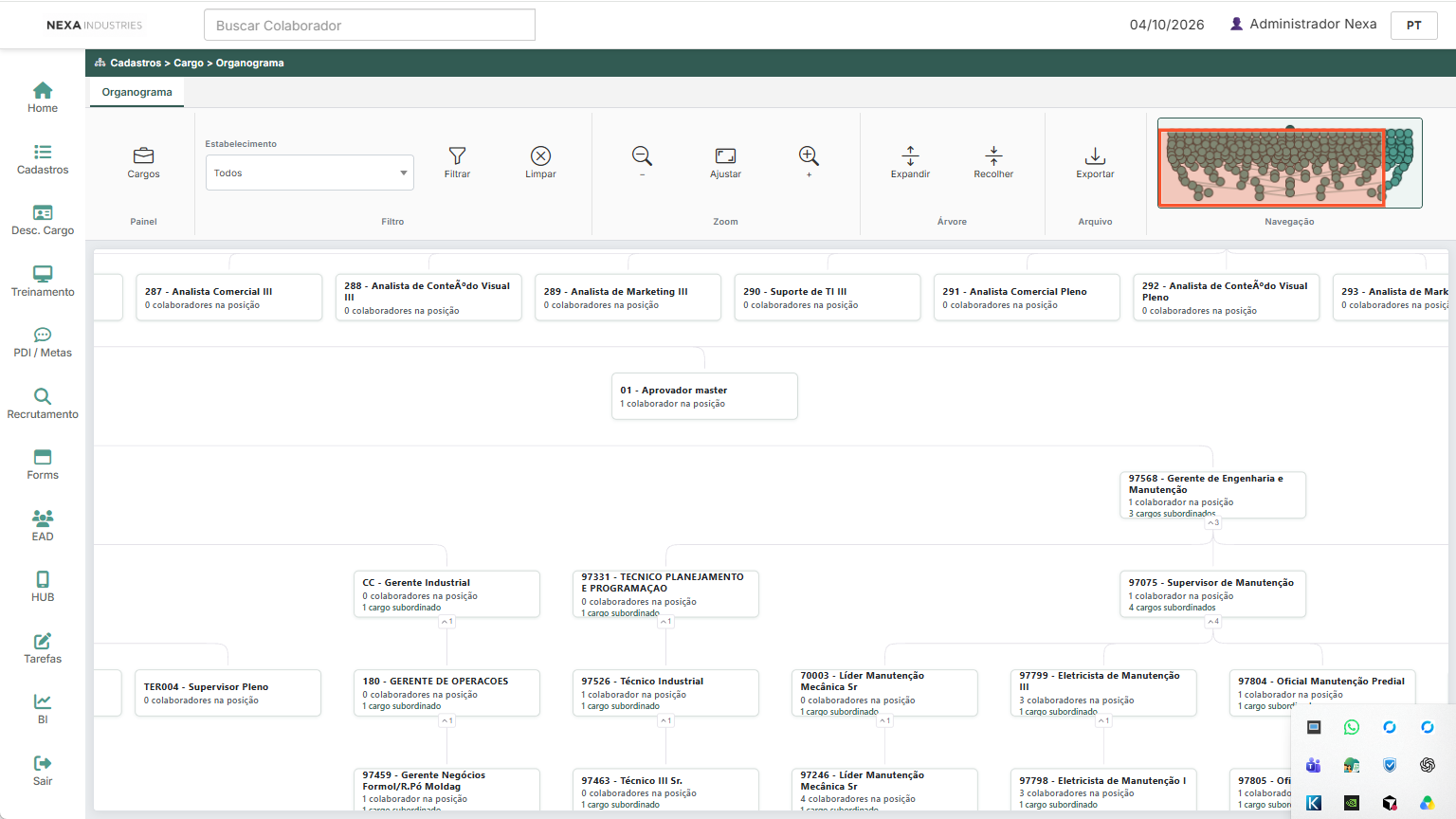This screenshot has height=819, width=1456.
Task: Open HUB in the sidebar
Action: point(43,587)
